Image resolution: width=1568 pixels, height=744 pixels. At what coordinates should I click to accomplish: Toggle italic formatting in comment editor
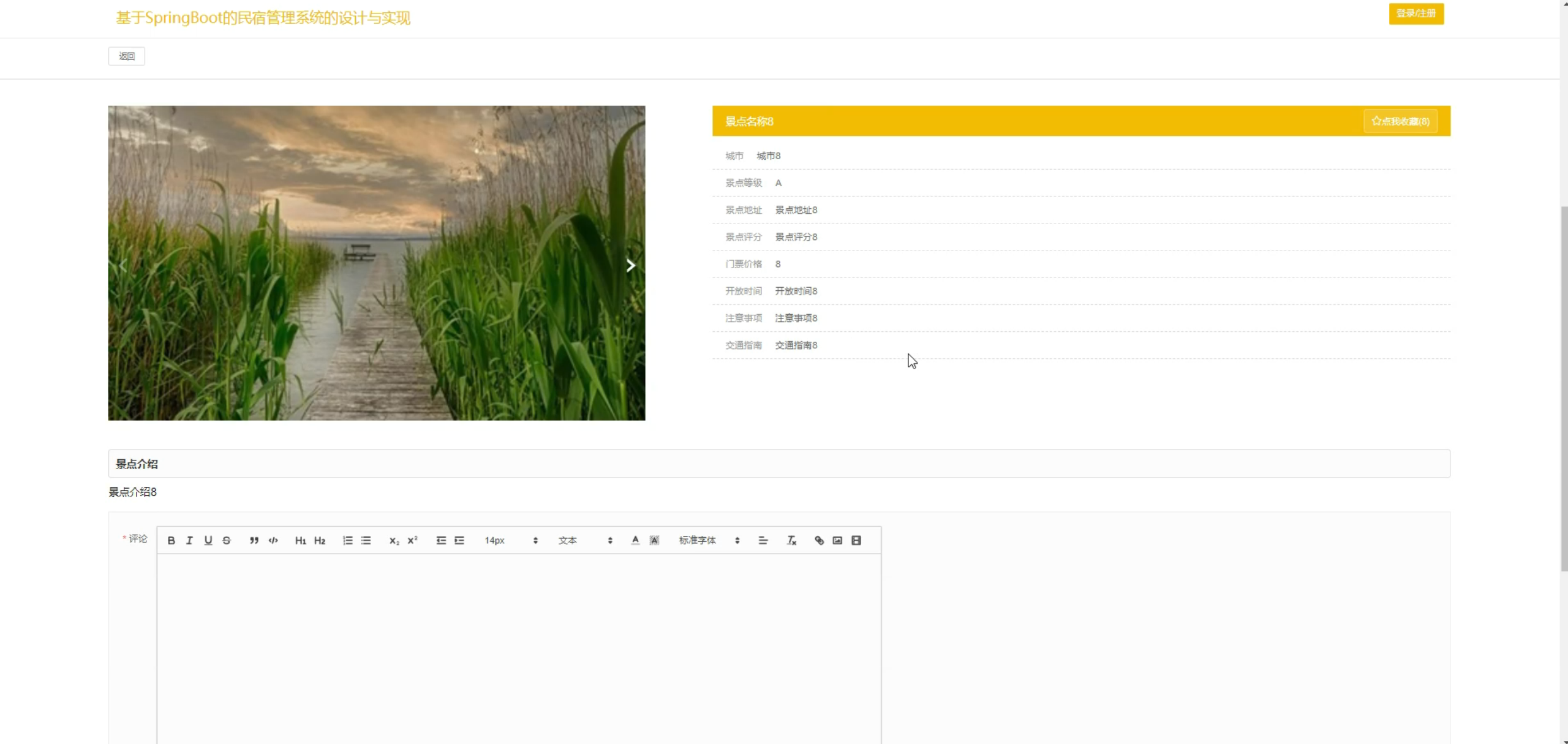point(189,540)
